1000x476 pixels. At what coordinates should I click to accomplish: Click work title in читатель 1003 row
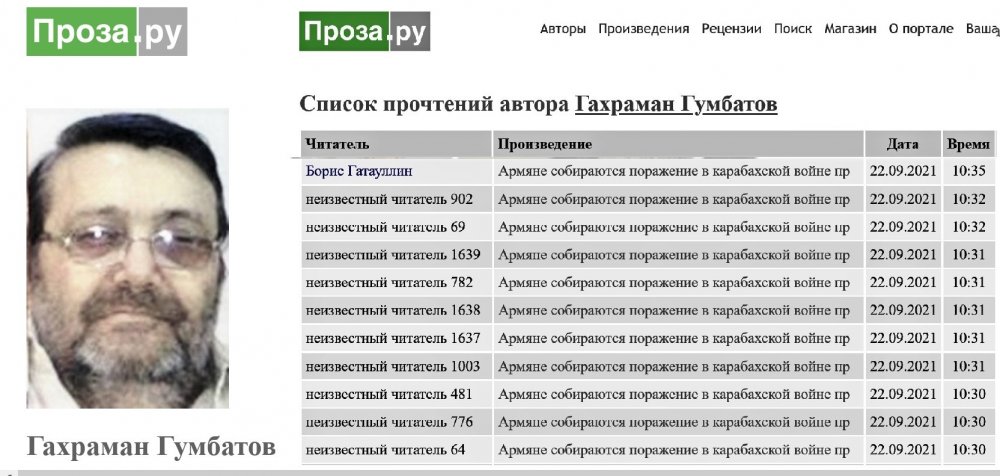point(673,366)
